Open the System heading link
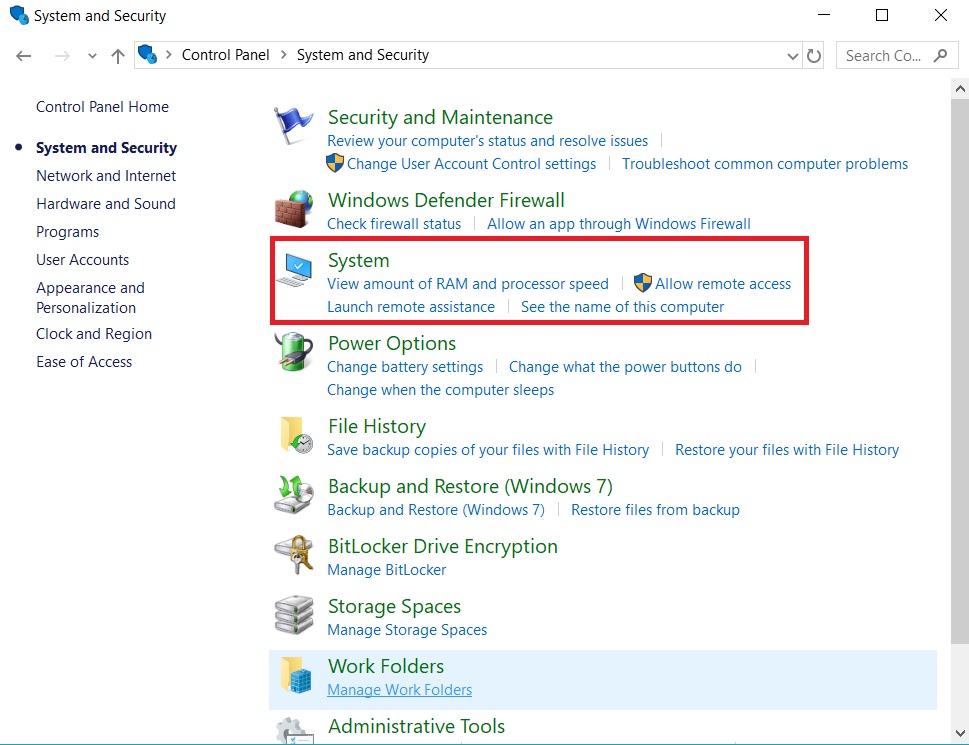Viewport: 969px width, 745px height. [x=358, y=261]
